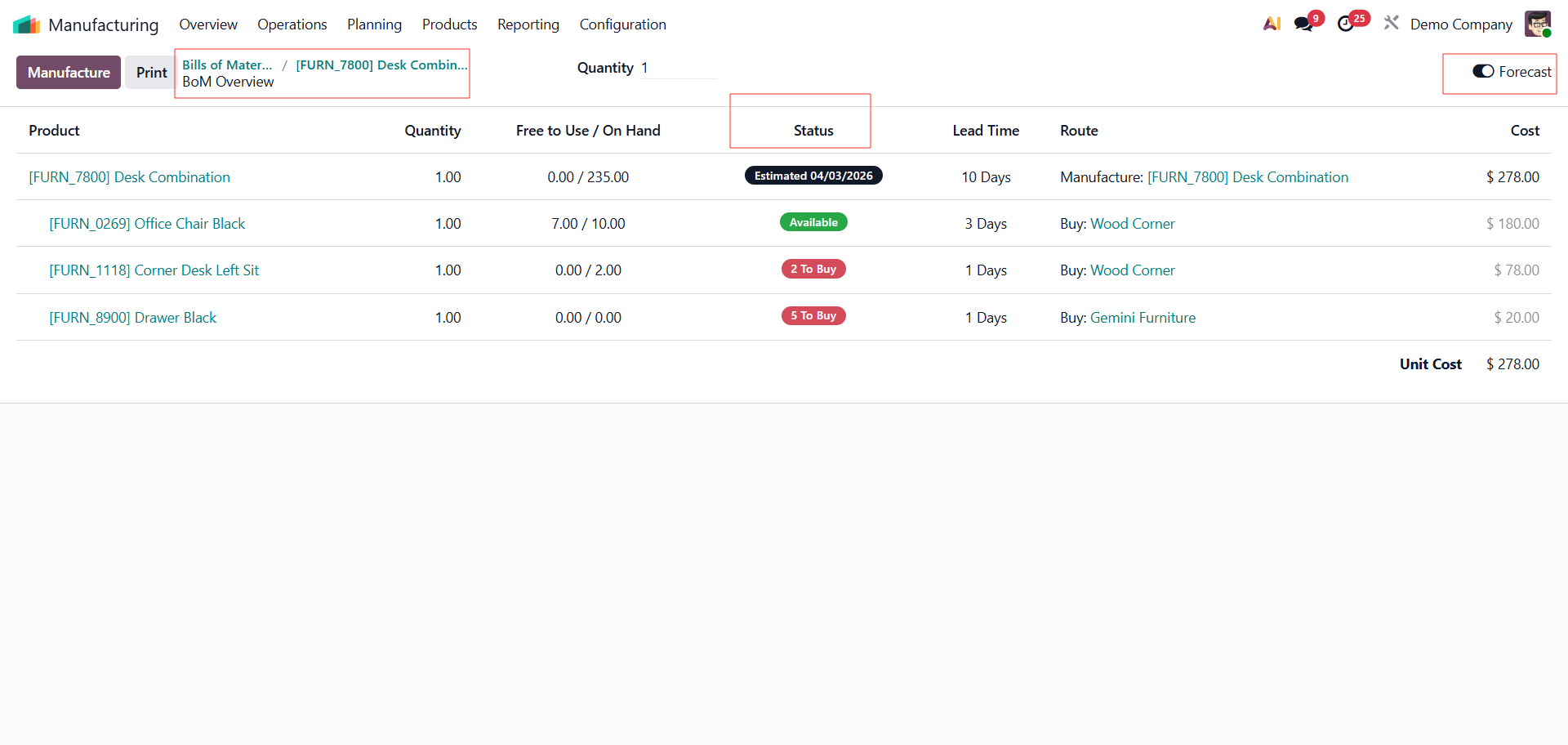
Task: Toggle the Forecast switch
Action: tap(1483, 72)
